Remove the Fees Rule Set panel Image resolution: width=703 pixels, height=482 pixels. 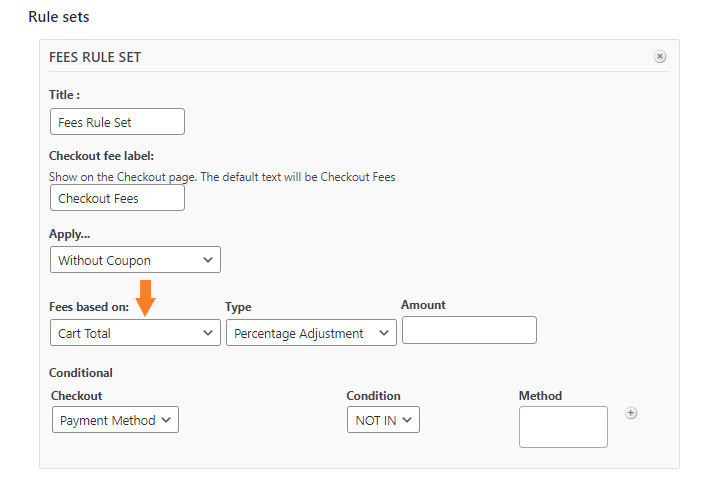(x=660, y=56)
